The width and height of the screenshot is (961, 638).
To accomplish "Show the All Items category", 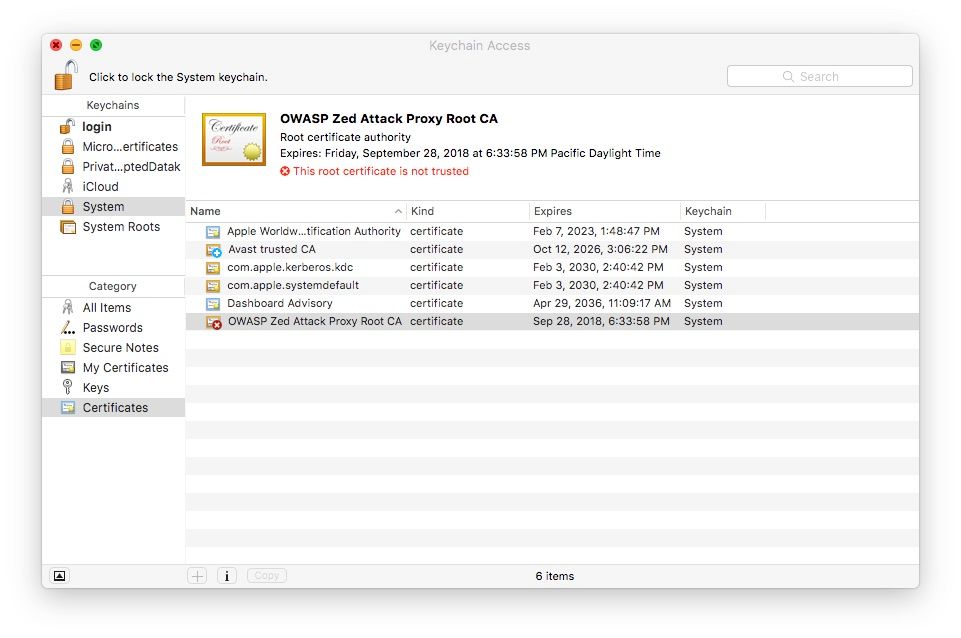I will pyautogui.click(x=113, y=308).
